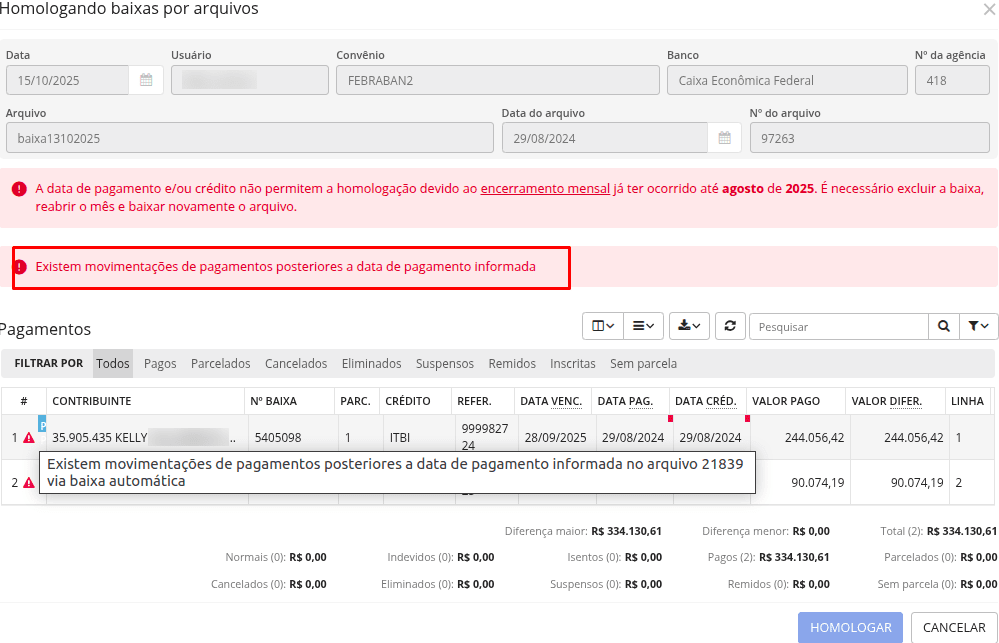Viewport: 999px width, 643px height.
Task: Switch to the Sem parcela filter tab
Action: coord(643,363)
